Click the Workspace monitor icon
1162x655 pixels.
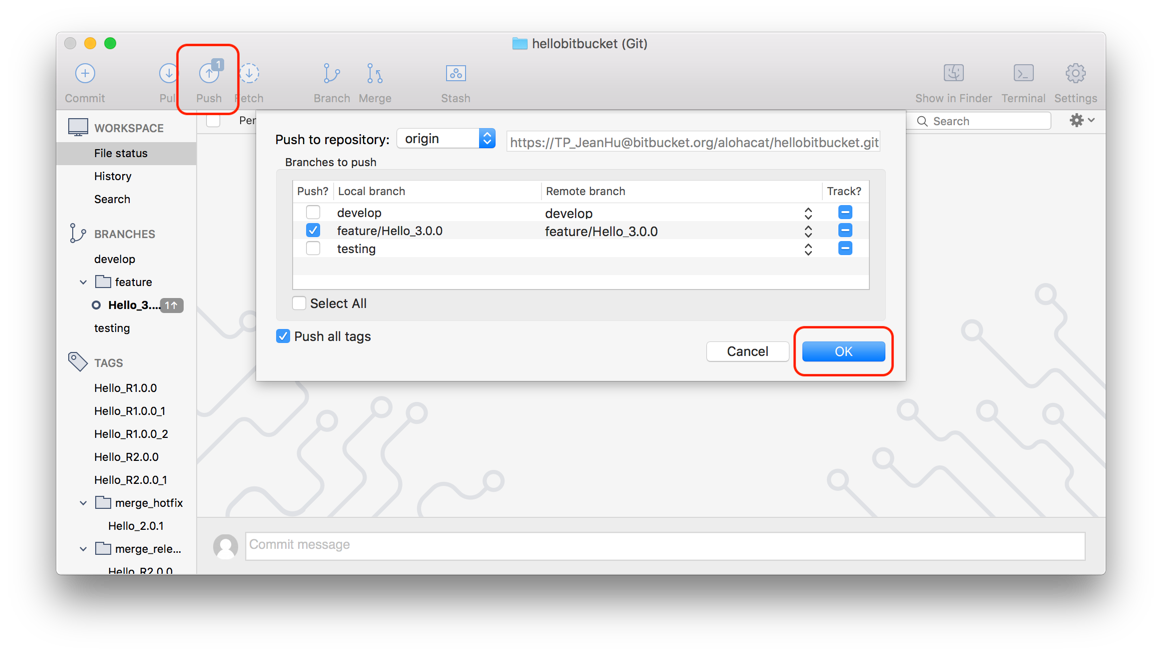point(78,127)
